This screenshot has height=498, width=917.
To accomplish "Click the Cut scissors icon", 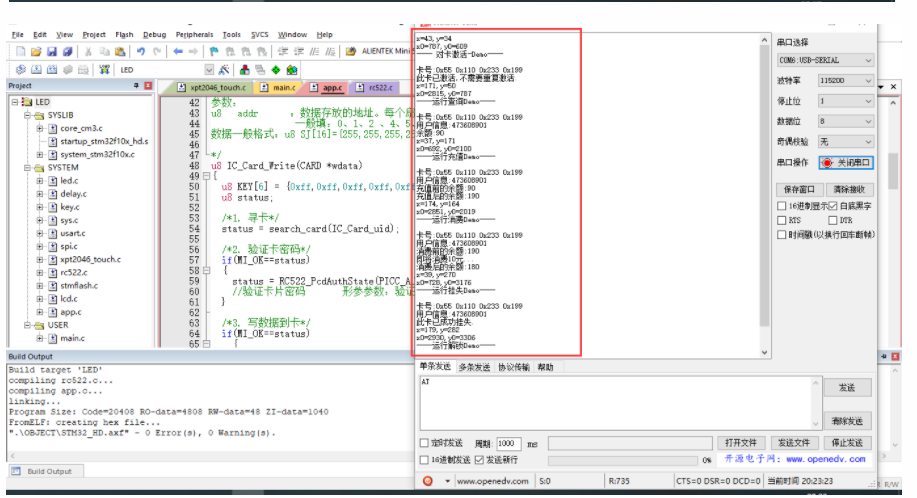I will tap(88, 51).
